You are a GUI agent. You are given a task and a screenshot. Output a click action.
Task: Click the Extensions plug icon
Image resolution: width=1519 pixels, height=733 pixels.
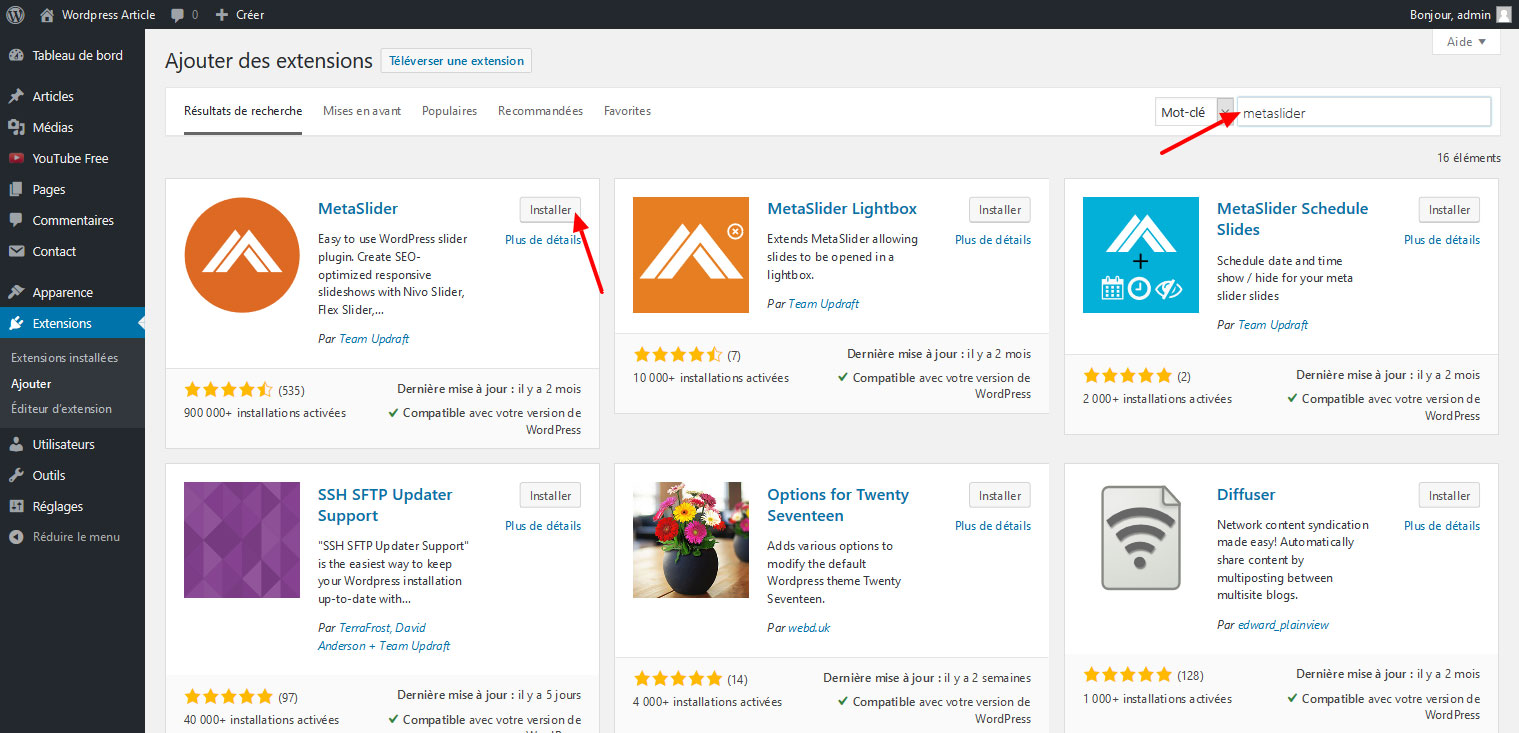16,323
